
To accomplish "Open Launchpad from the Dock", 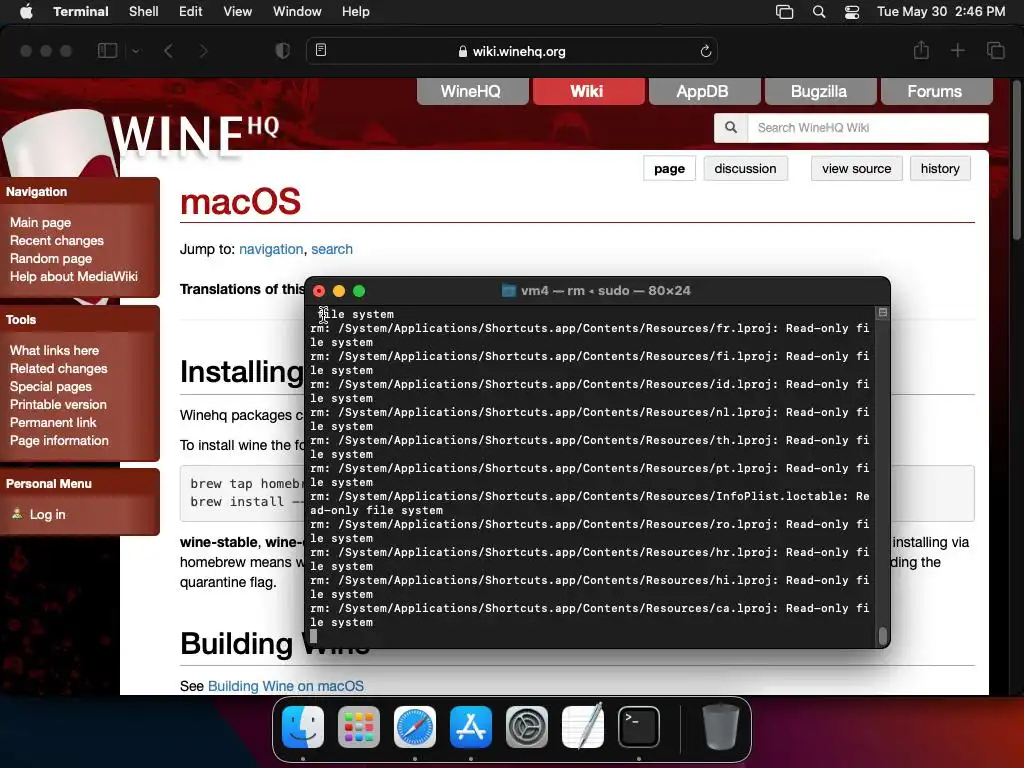I will (x=359, y=727).
